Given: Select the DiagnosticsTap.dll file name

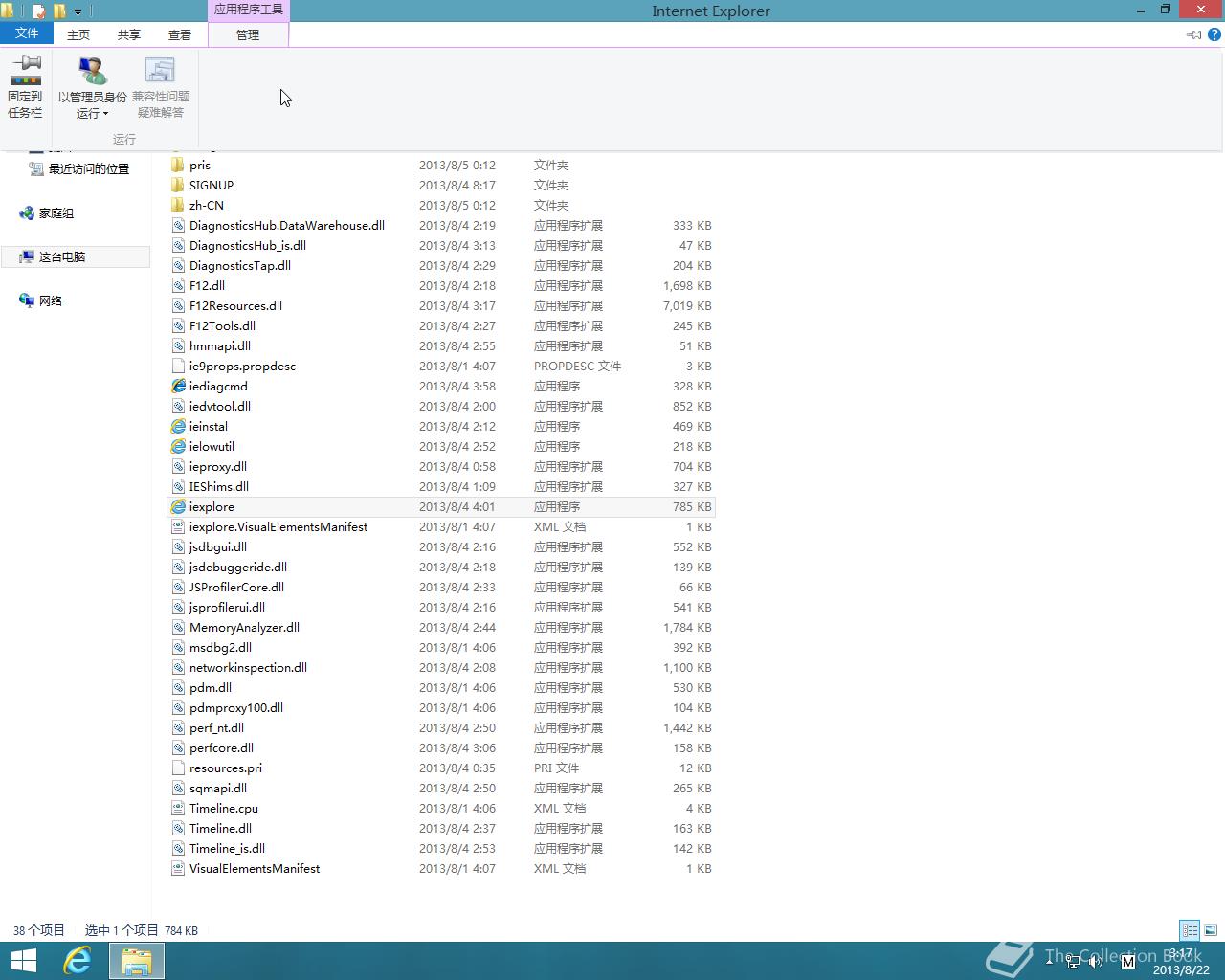Looking at the screenshot, I should coord(240,266).
